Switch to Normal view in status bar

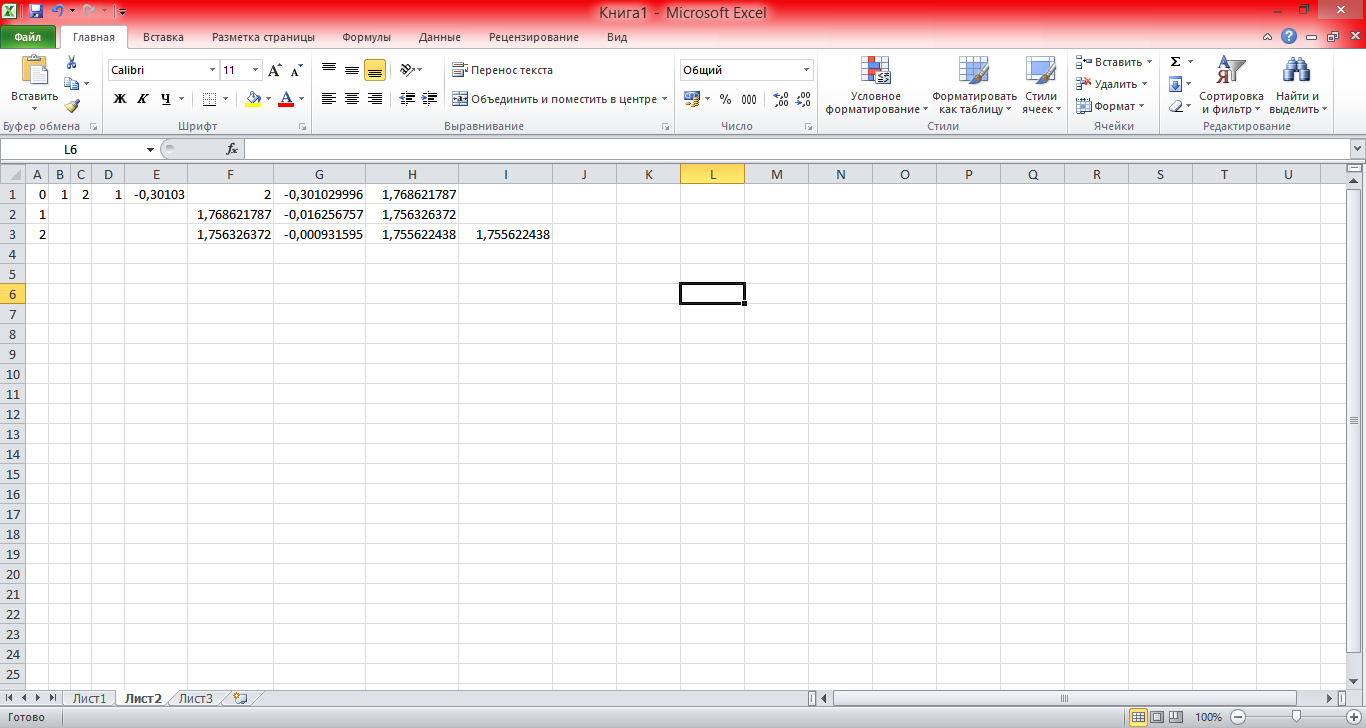1138,717
